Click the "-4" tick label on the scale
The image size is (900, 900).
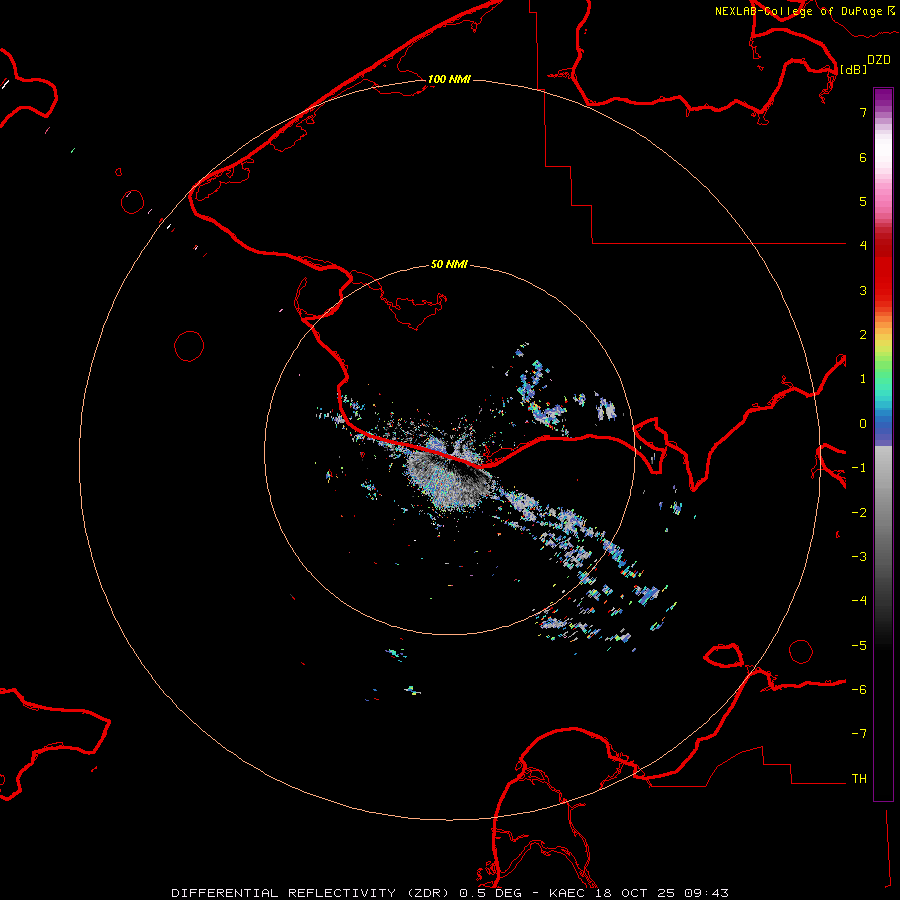click(x=859, y=601)
